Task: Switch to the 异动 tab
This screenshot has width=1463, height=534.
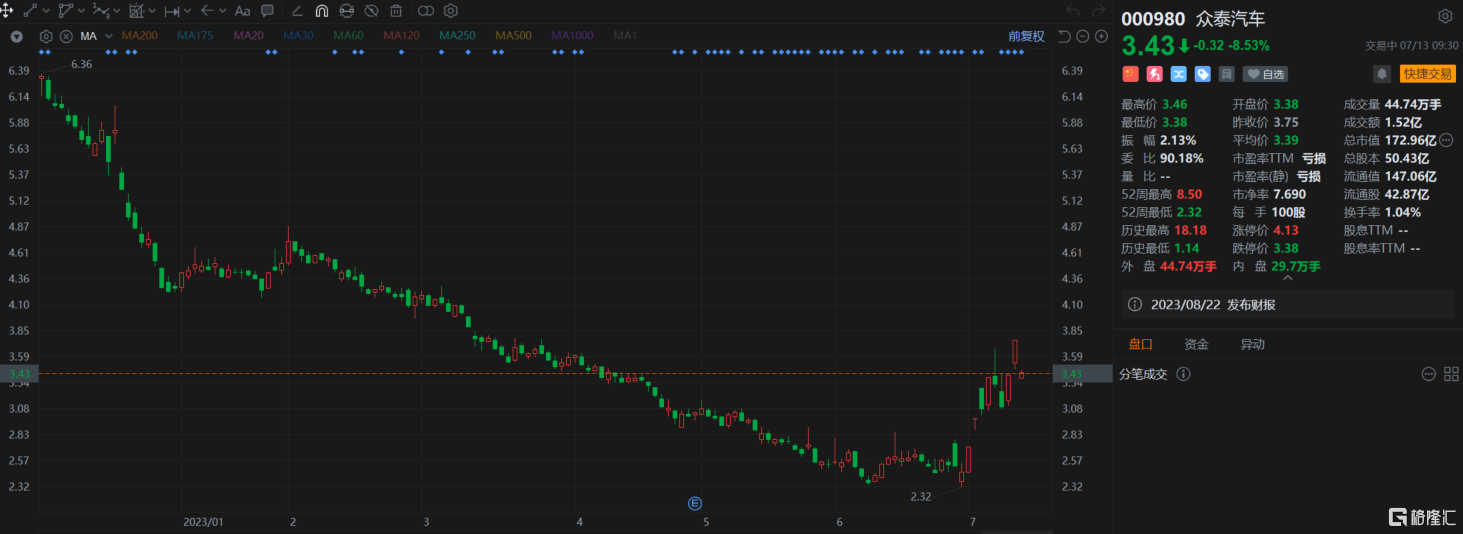Action: click(x=1252, y=344)
